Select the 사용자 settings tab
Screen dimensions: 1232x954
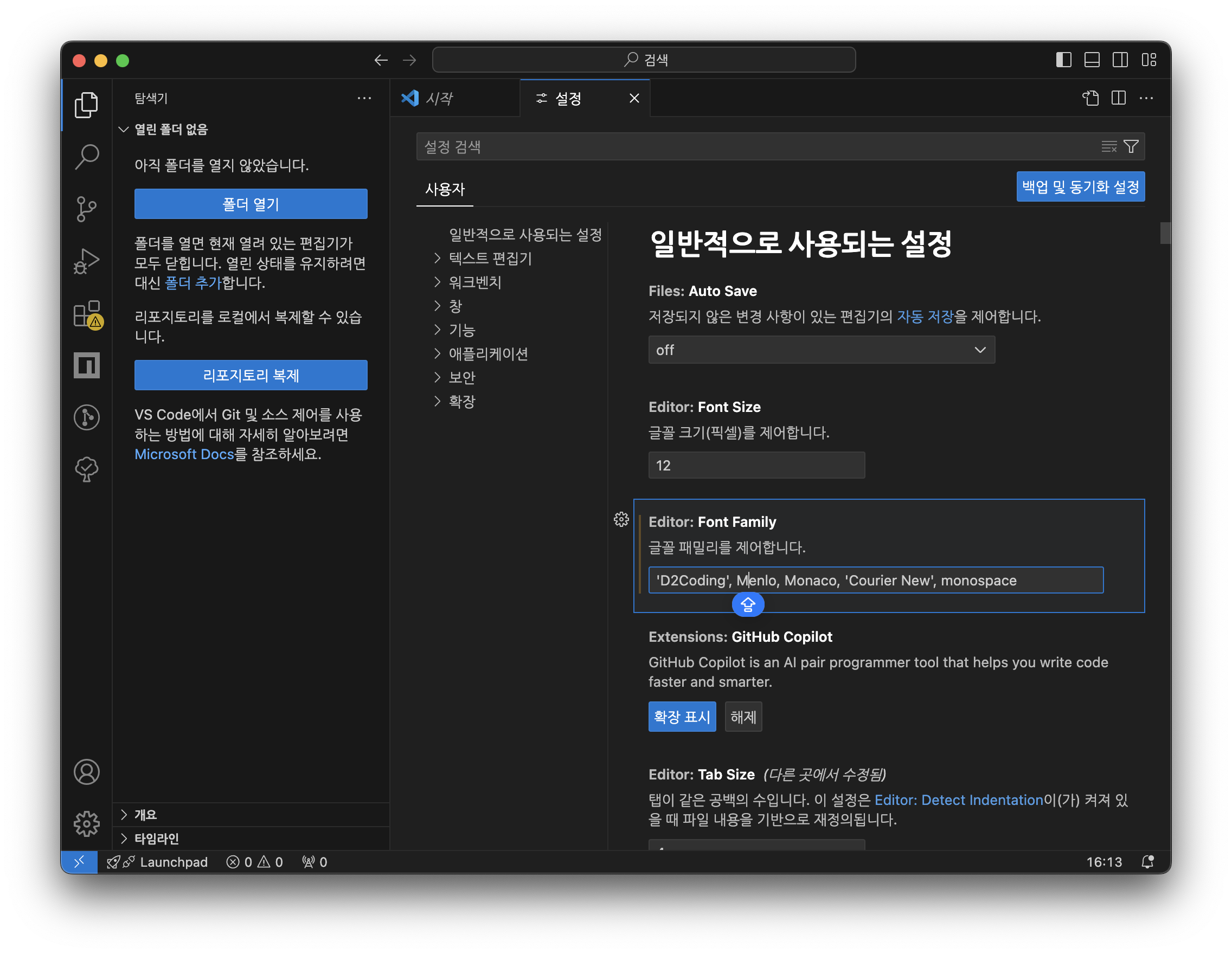pyautogui.click(x=445, y=190)
